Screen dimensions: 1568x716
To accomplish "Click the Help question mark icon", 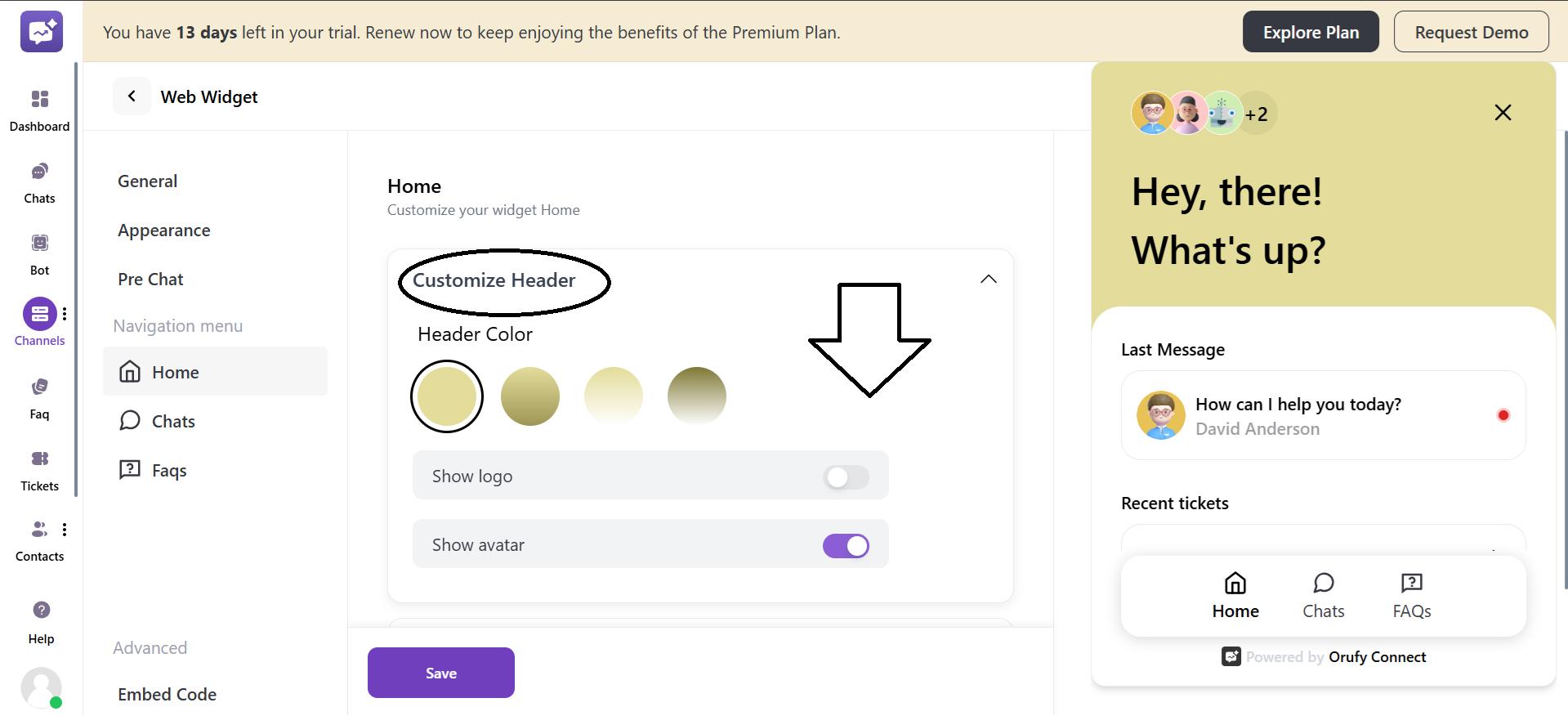I will click(x=41, y=611).
